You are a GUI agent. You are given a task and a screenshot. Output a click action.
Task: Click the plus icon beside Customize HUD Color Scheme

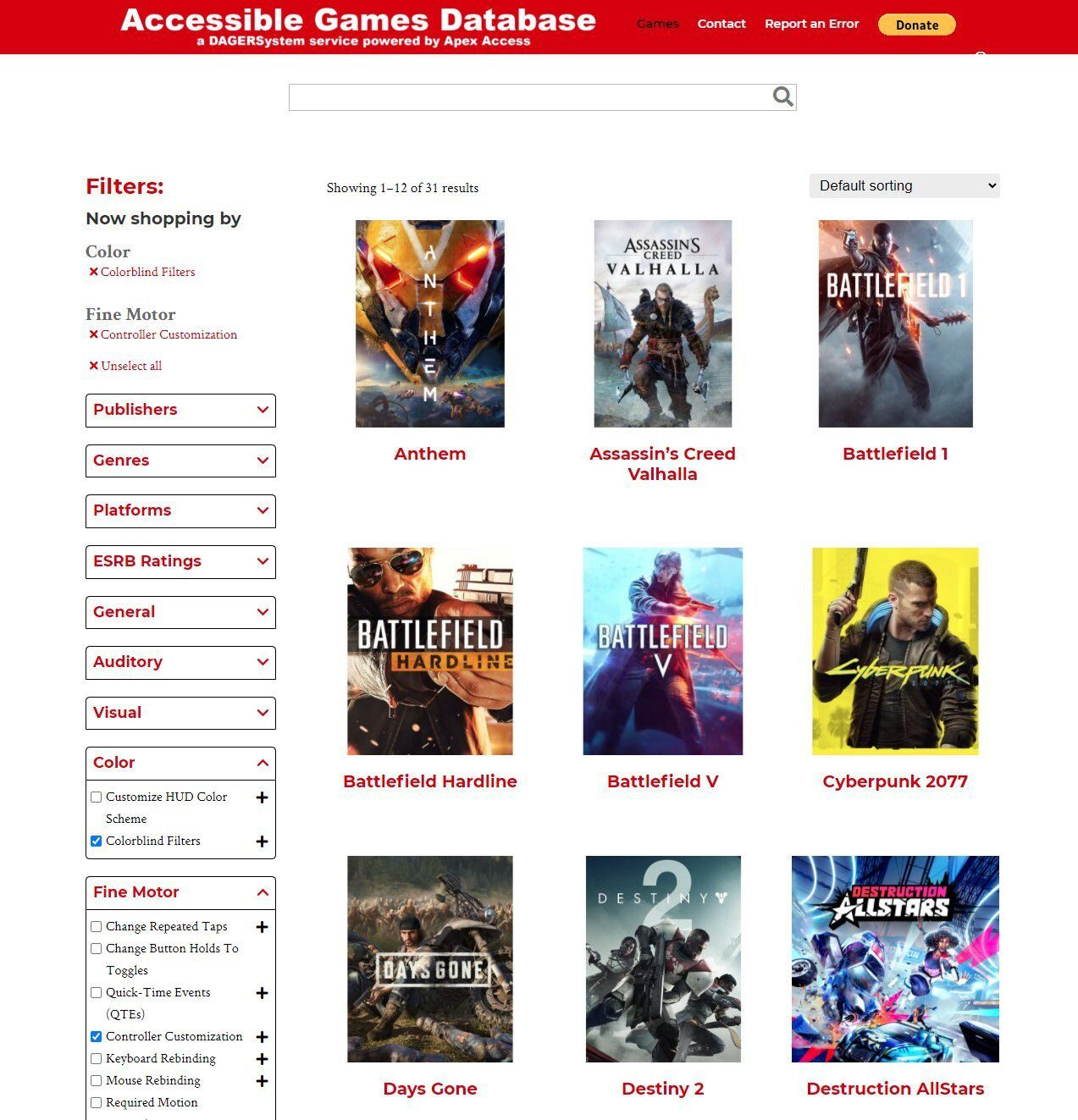(262, 797)
